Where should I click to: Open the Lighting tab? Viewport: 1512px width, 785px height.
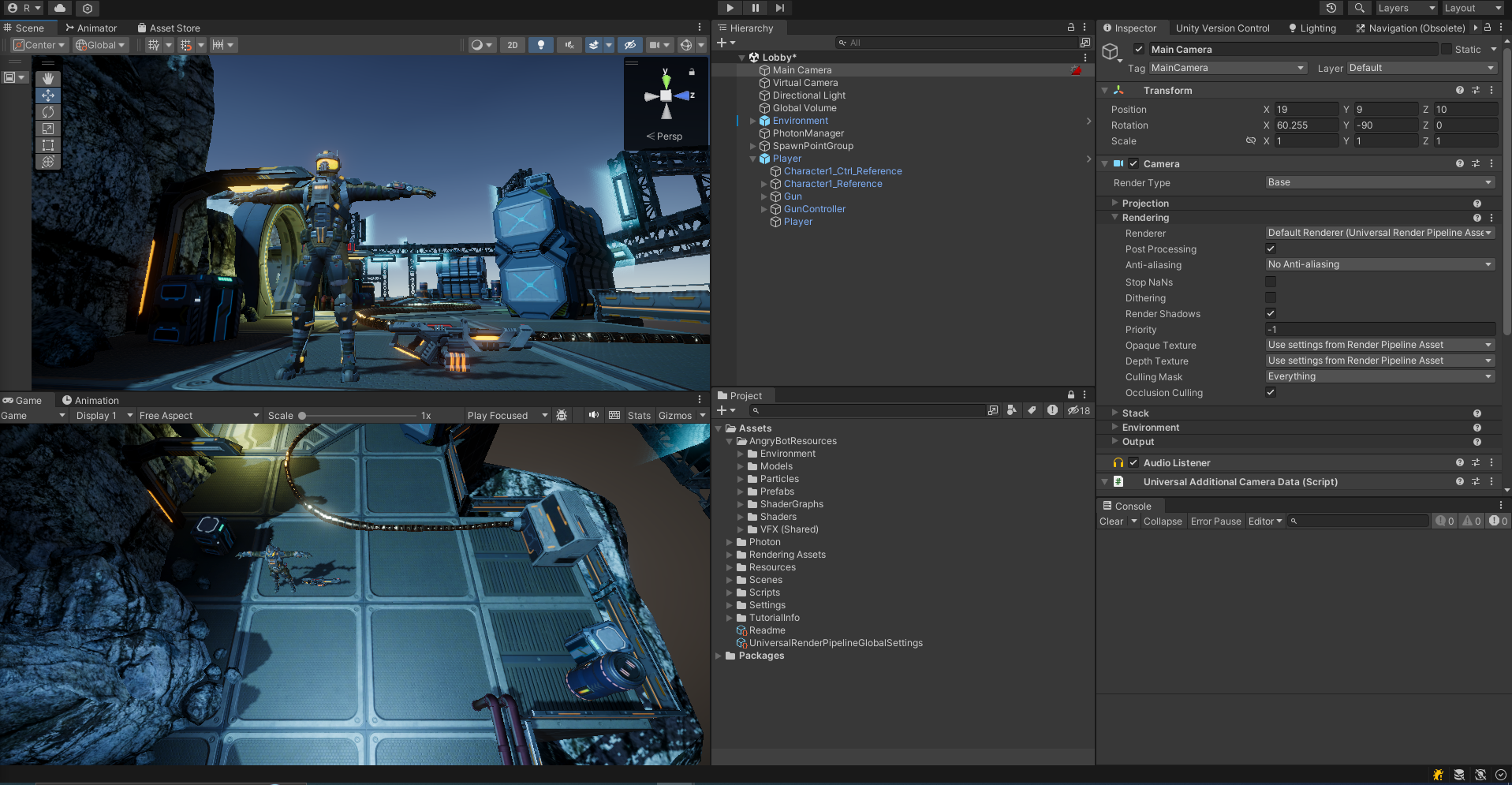(1312, 28)
